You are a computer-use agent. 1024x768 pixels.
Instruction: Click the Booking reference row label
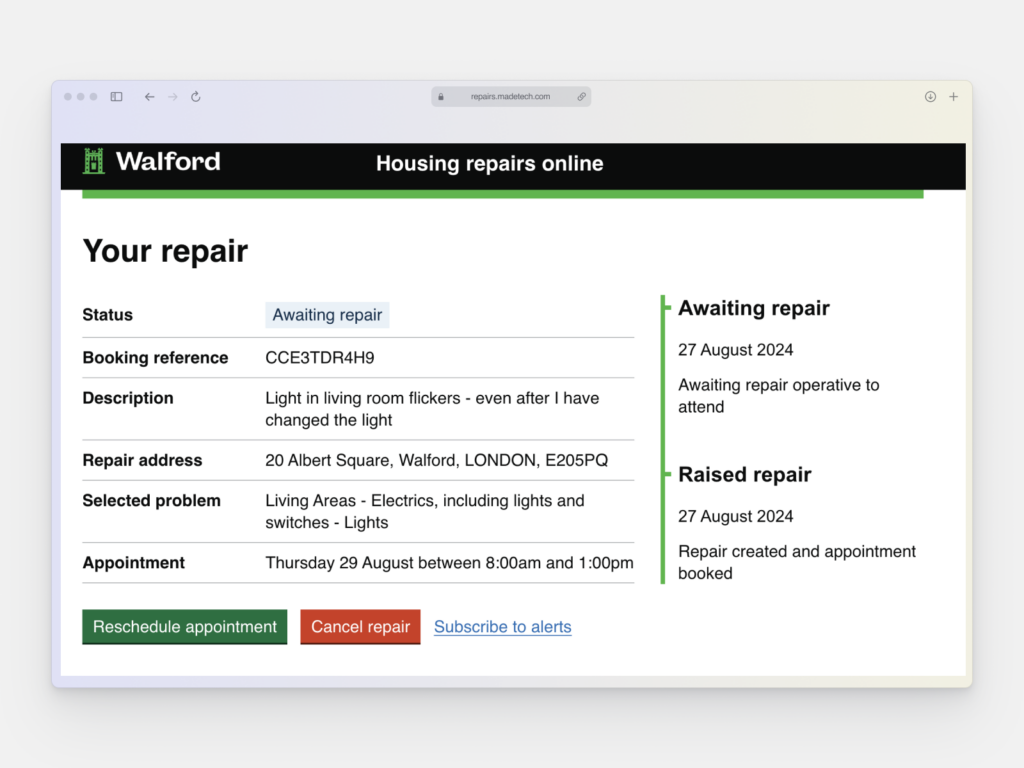[x=155, y=358]
